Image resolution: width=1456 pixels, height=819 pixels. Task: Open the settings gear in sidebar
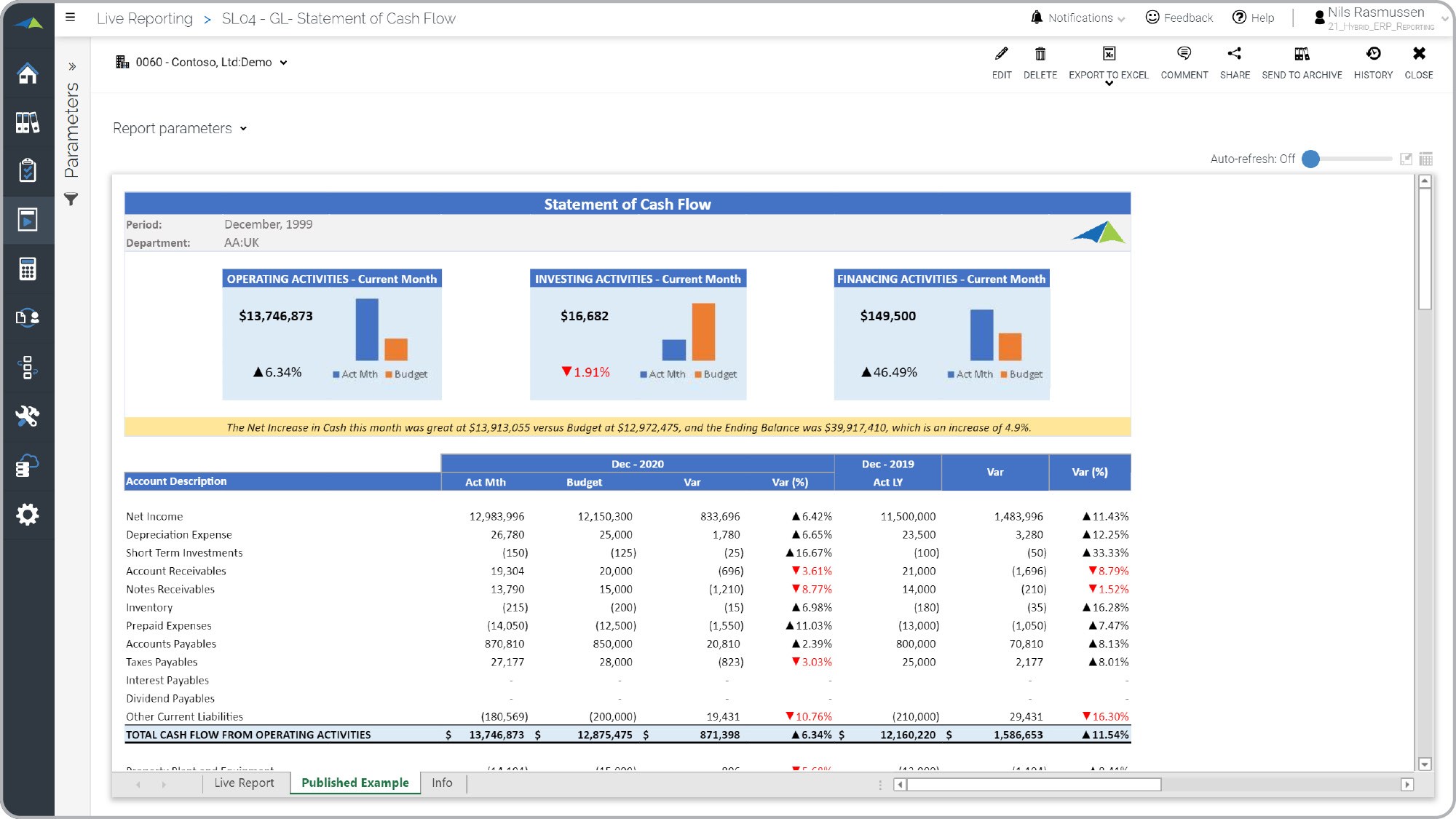28,515
